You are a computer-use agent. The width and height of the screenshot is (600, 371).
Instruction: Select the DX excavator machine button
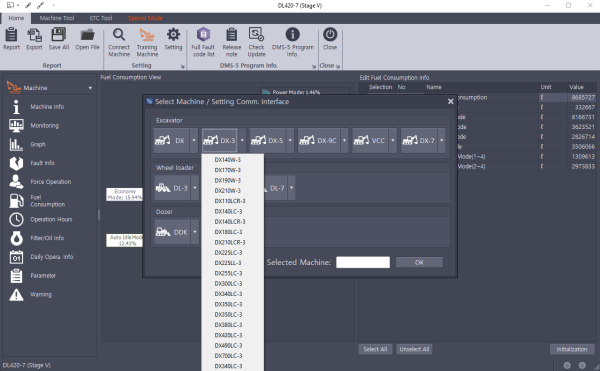point(171,140)
